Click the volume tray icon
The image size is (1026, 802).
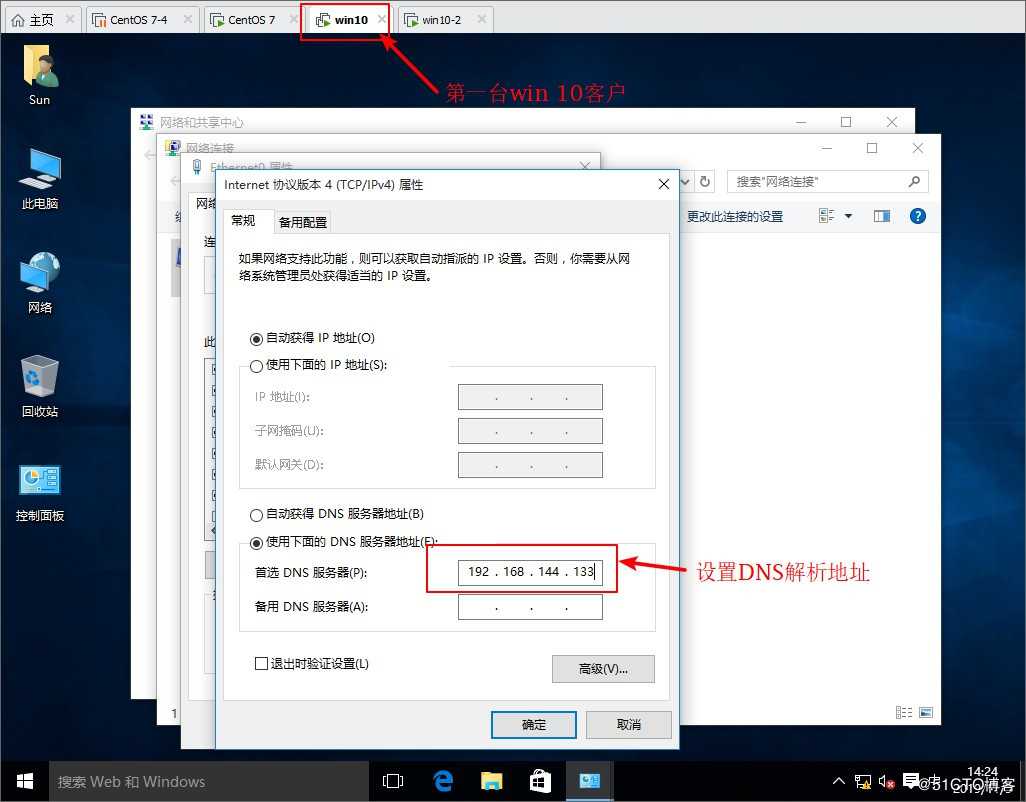[x=887, y=781]
